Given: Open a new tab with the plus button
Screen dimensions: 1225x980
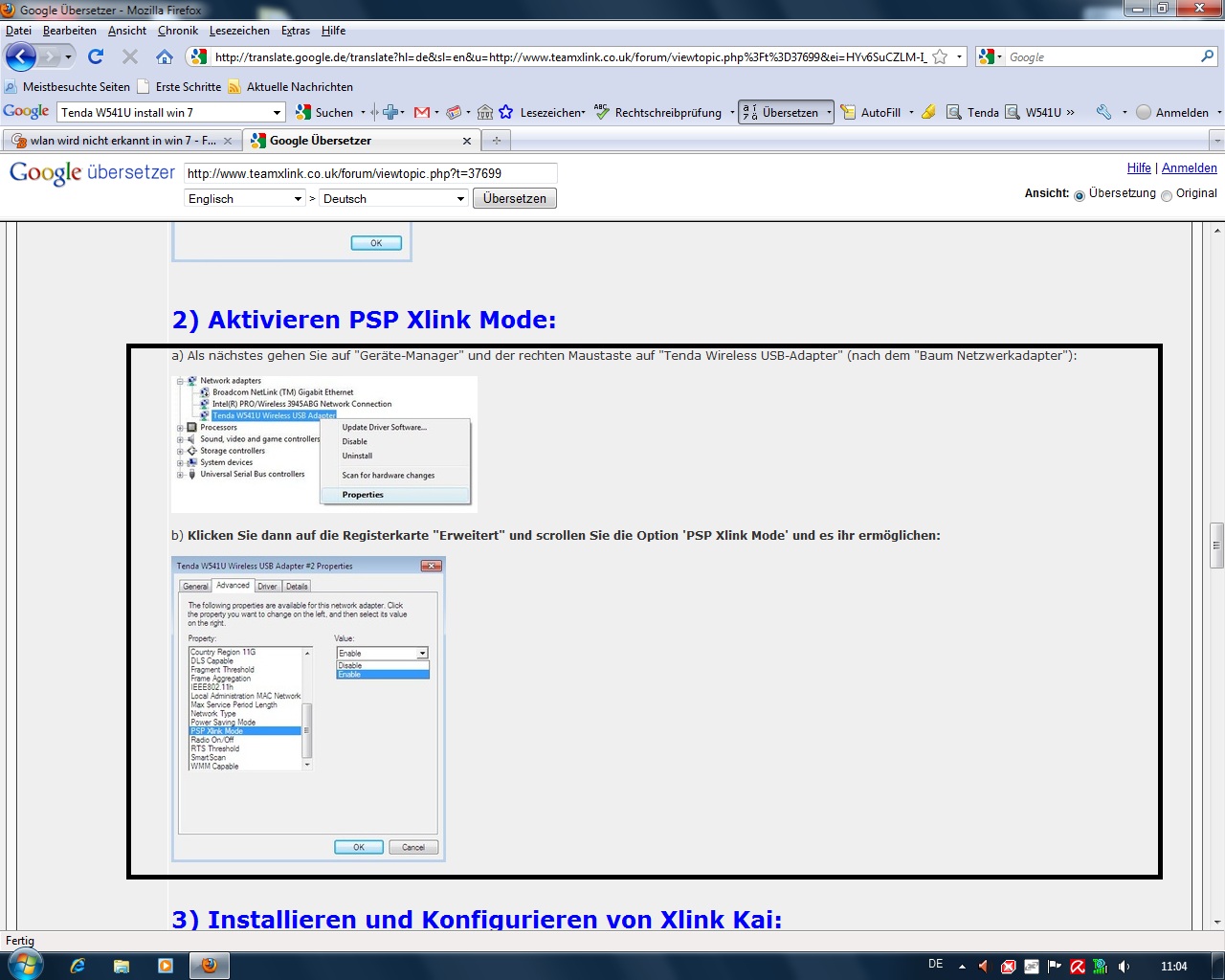Looking at the screenshot, I should click(x=496, y=141).
